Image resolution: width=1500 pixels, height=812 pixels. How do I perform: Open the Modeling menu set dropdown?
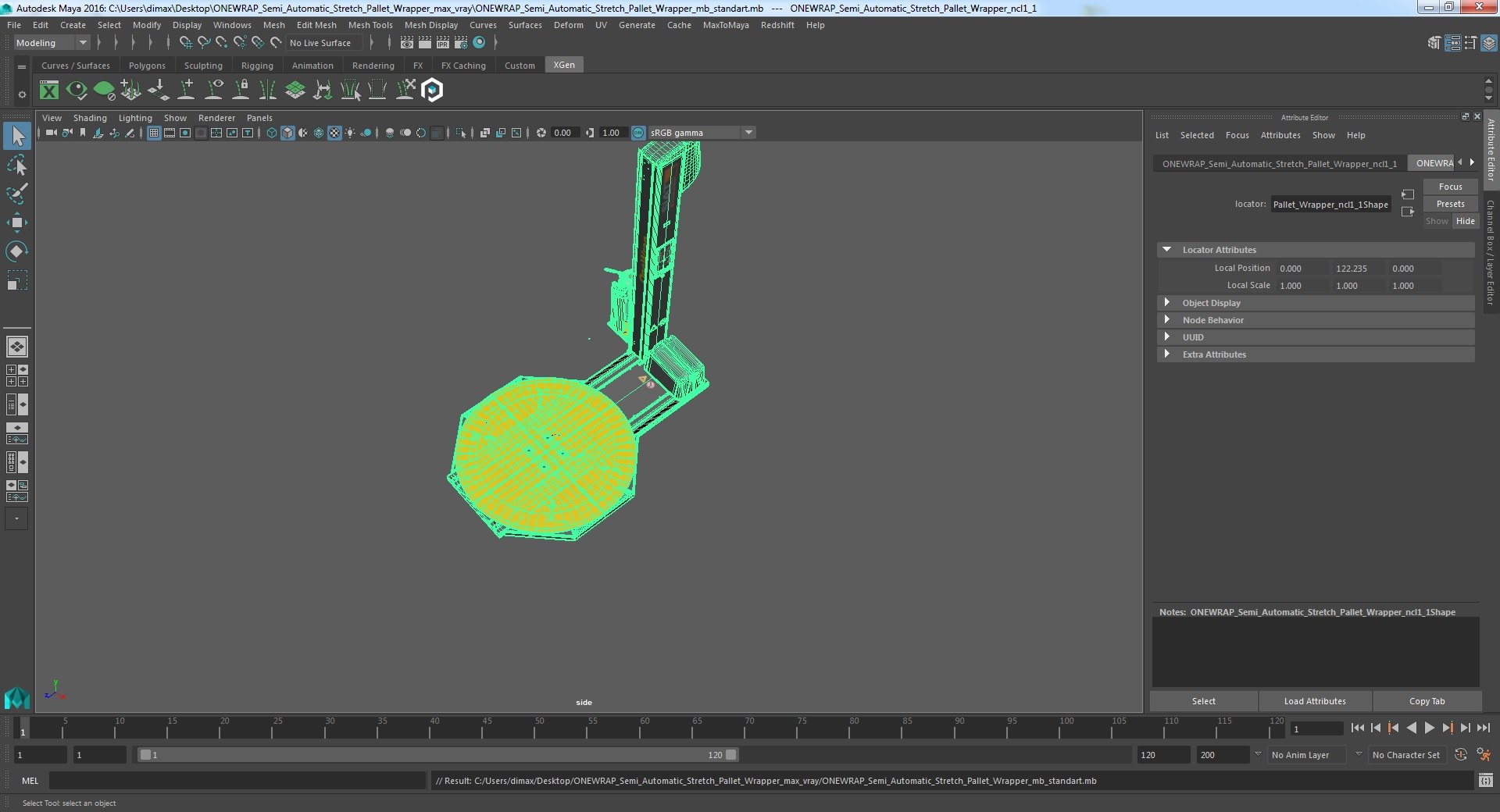click(52, 43)
